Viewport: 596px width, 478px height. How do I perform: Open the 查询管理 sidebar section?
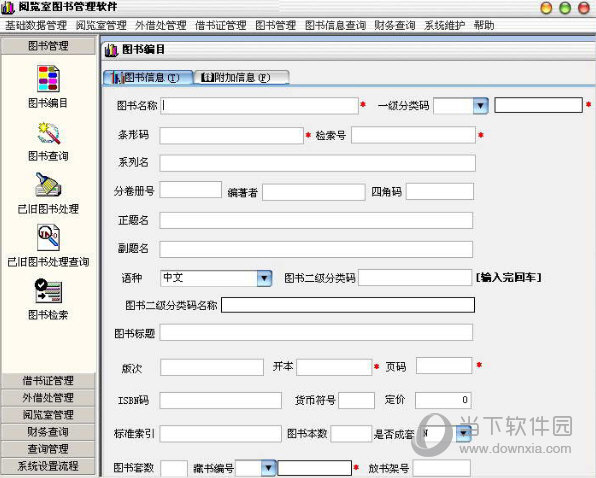point(48,449)
